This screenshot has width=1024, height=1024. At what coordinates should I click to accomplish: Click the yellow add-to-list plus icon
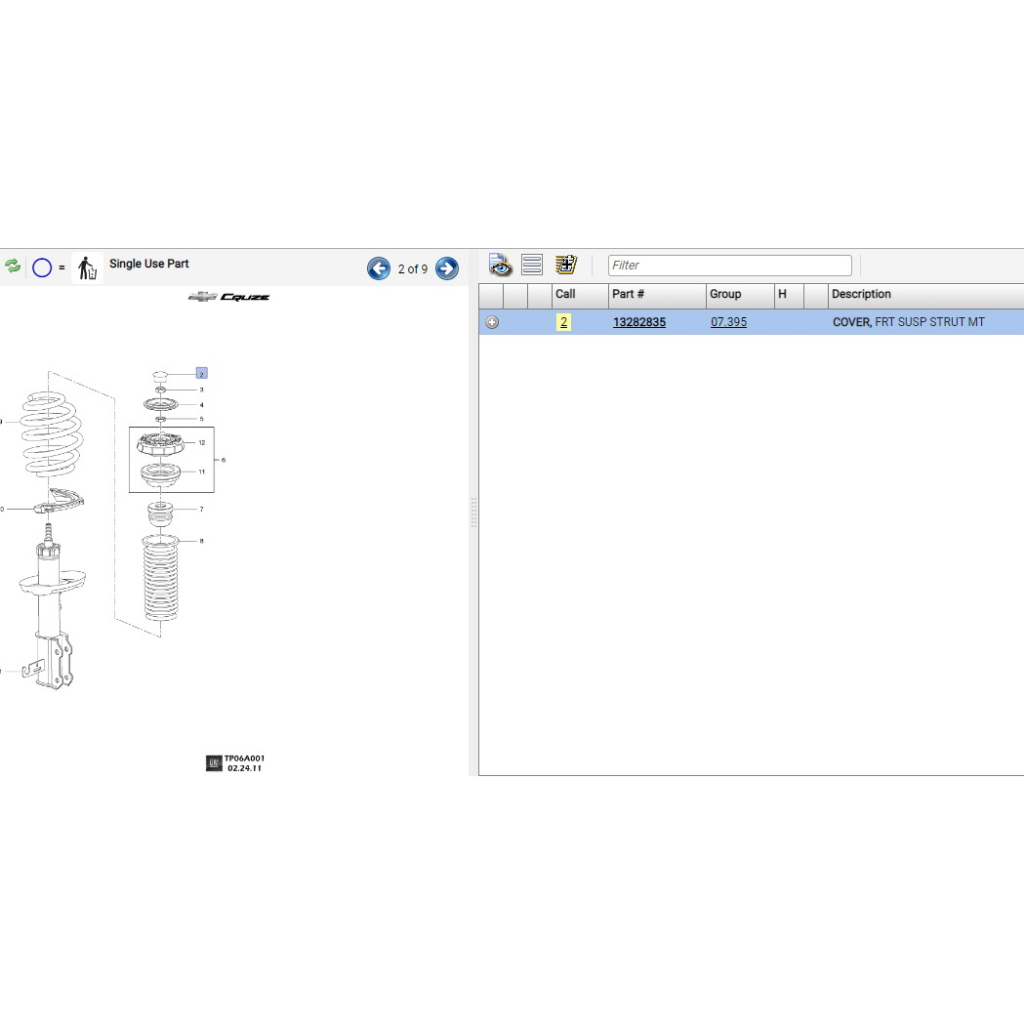(x=566, y=265)
